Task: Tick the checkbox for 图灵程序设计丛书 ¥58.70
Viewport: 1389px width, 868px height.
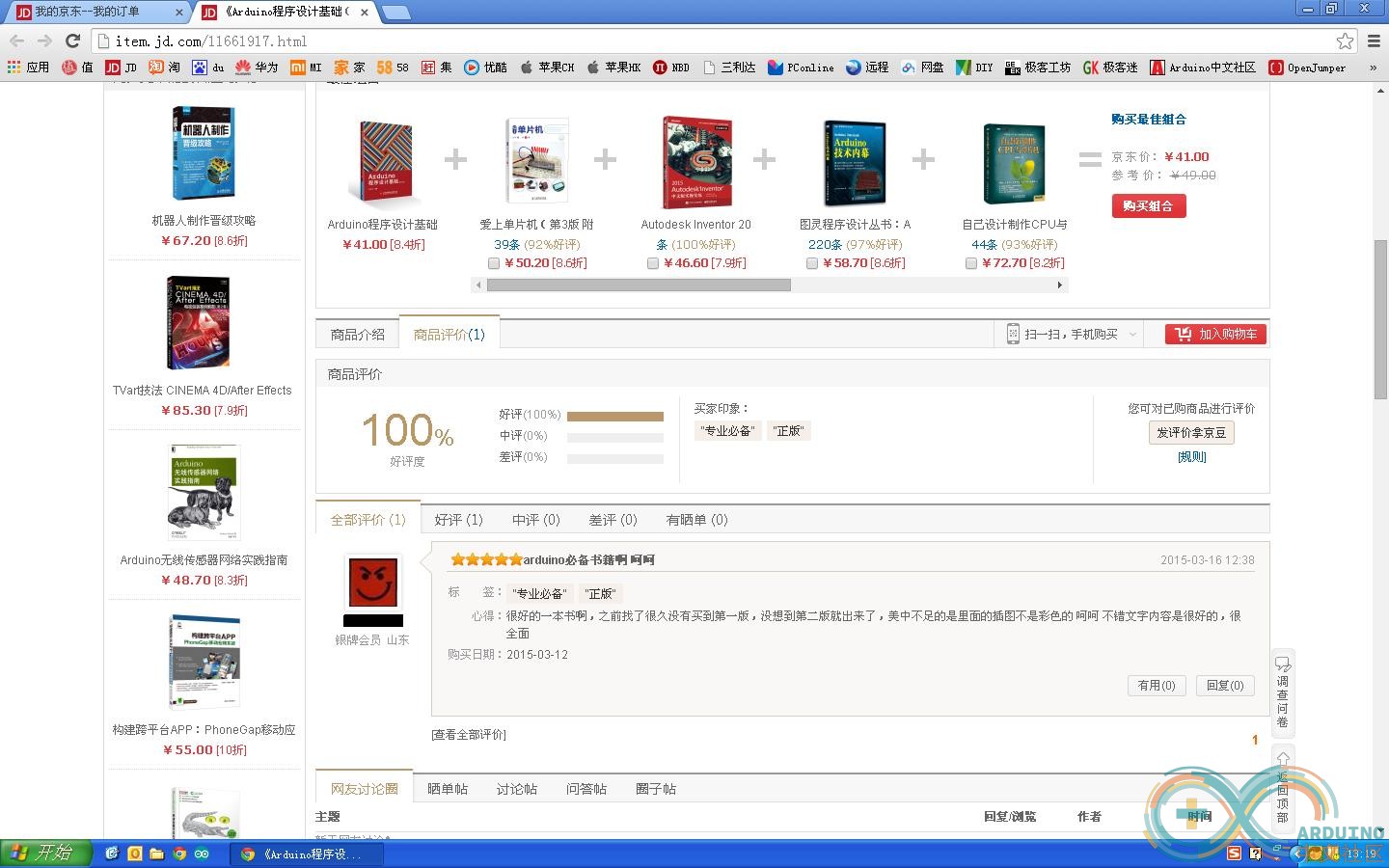Action: tap(812, 263)
